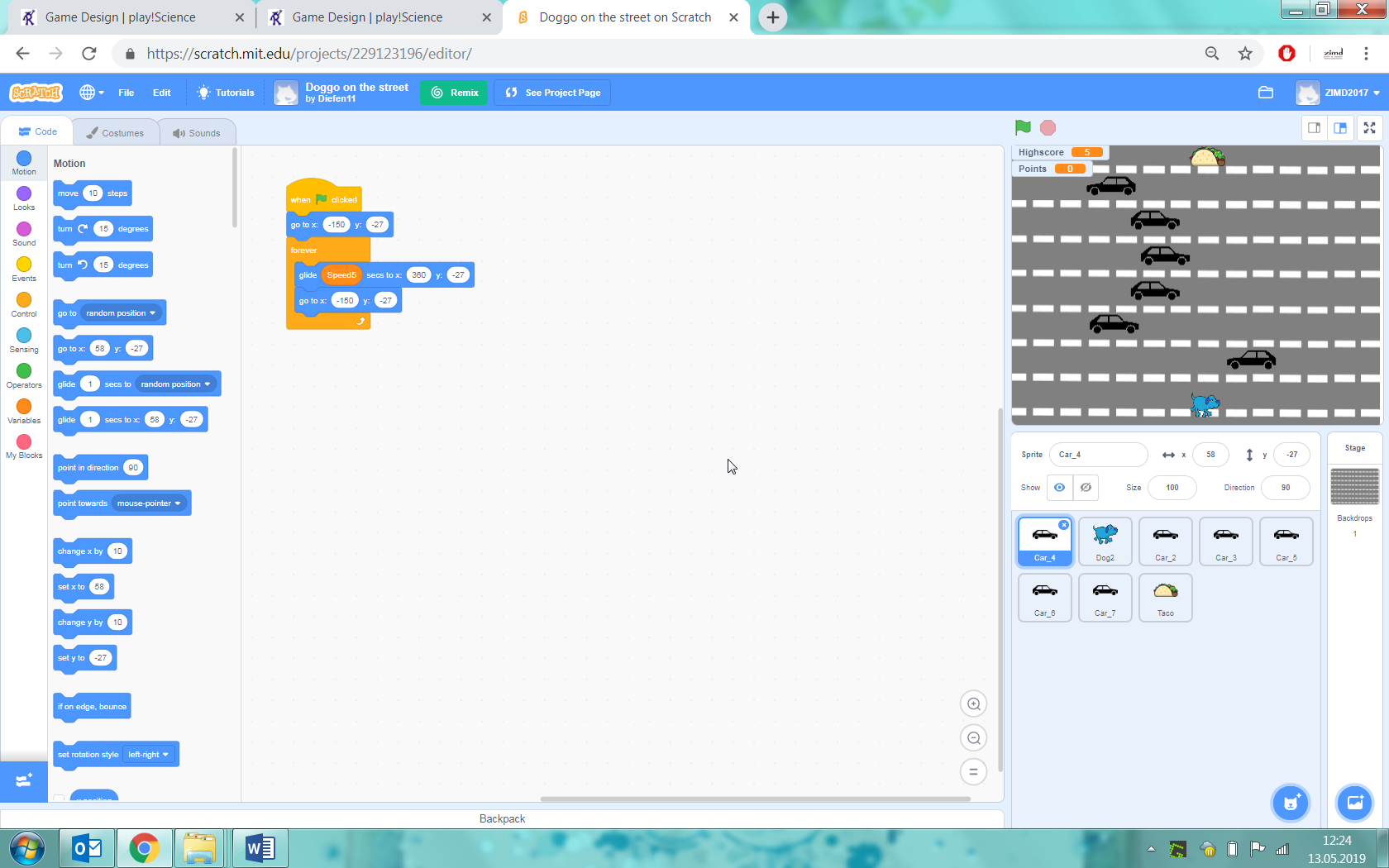The image size is (1389, 868).
Task: Open Word from the Windows taskbar
Action: (260, 848)
